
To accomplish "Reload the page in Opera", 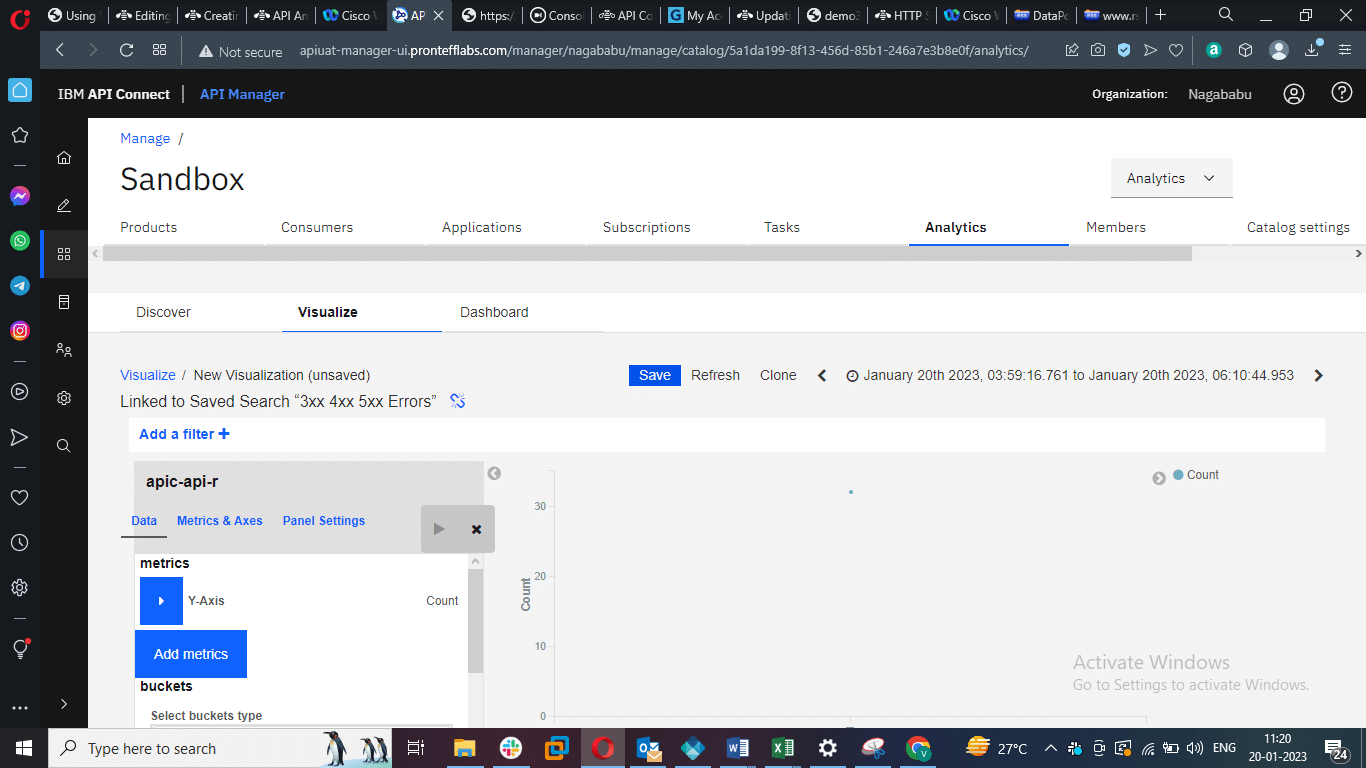I will [126, 50].
